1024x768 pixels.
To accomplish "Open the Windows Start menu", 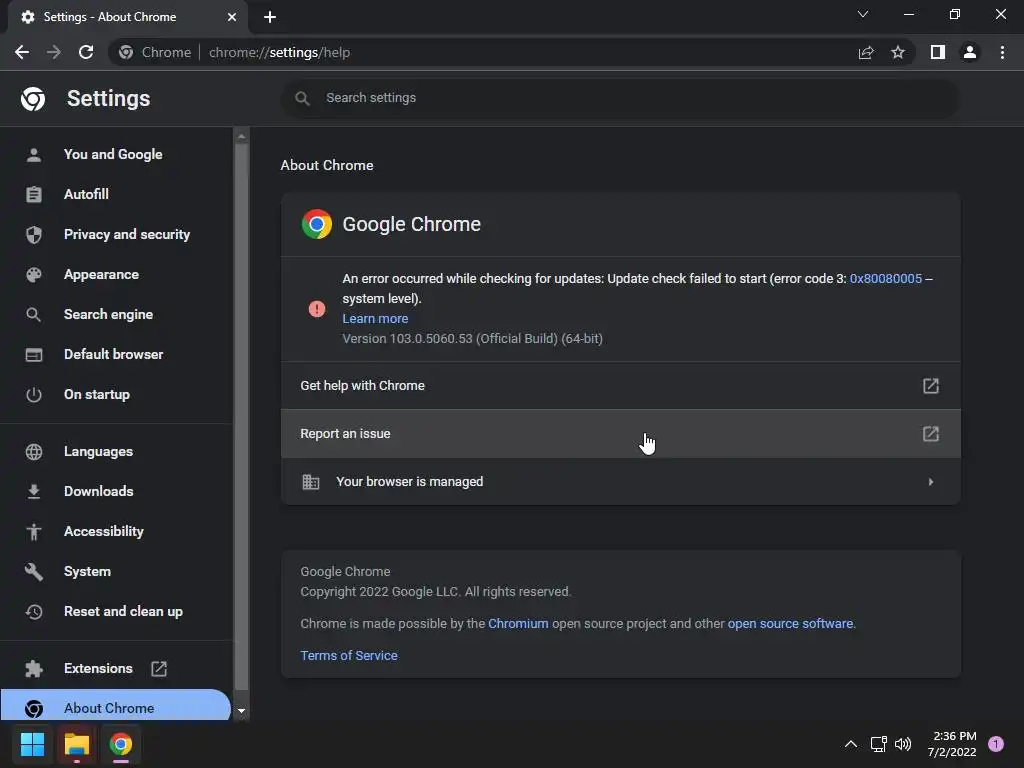I will pyautogui.click(x=32, y=744).
